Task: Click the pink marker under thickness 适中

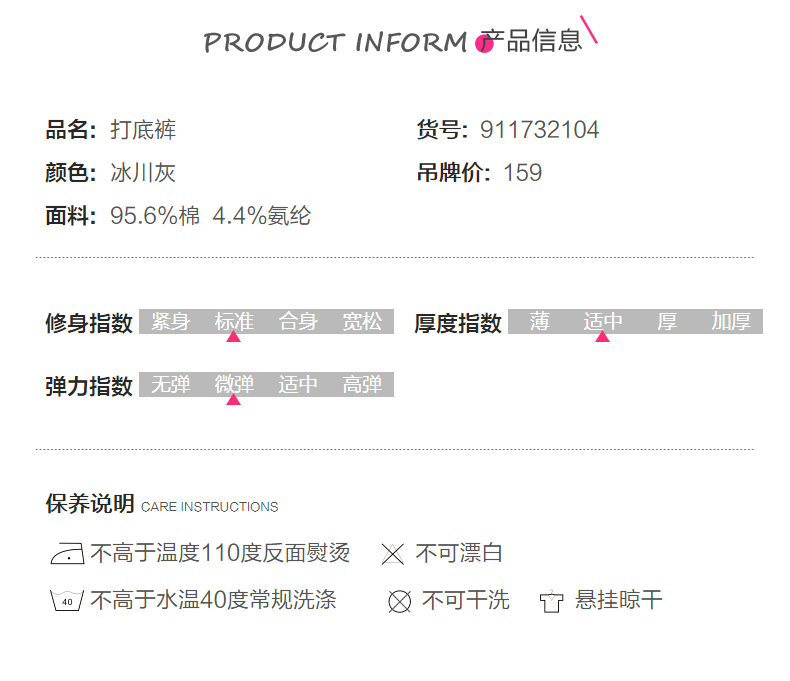Action: coord(602,337)
